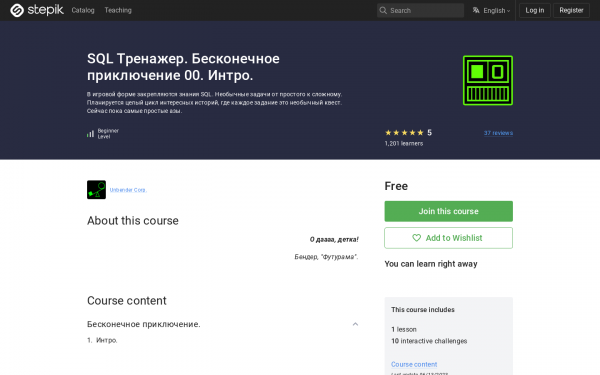Click the Free price label
The width and height of the screenshot is (600, 375).
click(396, 186)
